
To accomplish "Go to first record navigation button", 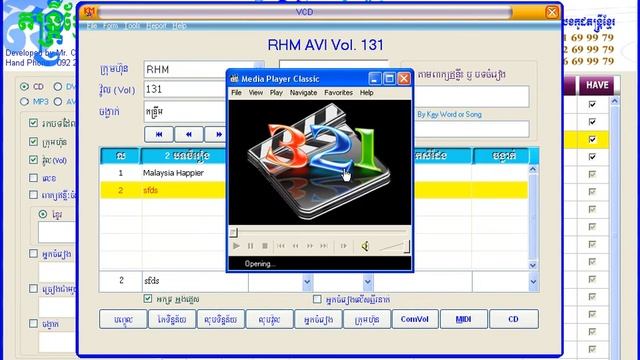I will 159,134.
